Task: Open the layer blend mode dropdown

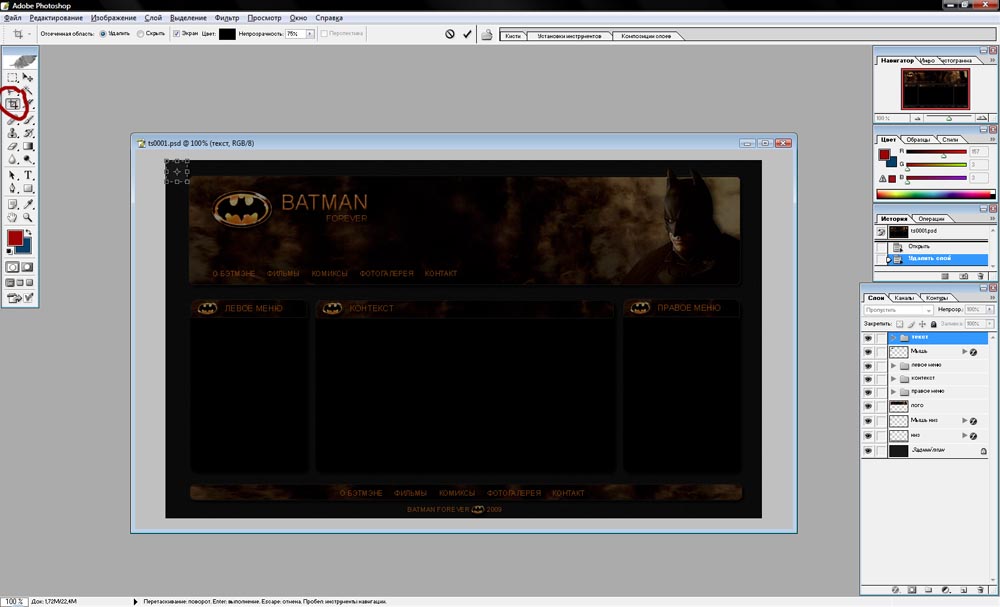Action: pyautogui.click(x=899, y=310)
